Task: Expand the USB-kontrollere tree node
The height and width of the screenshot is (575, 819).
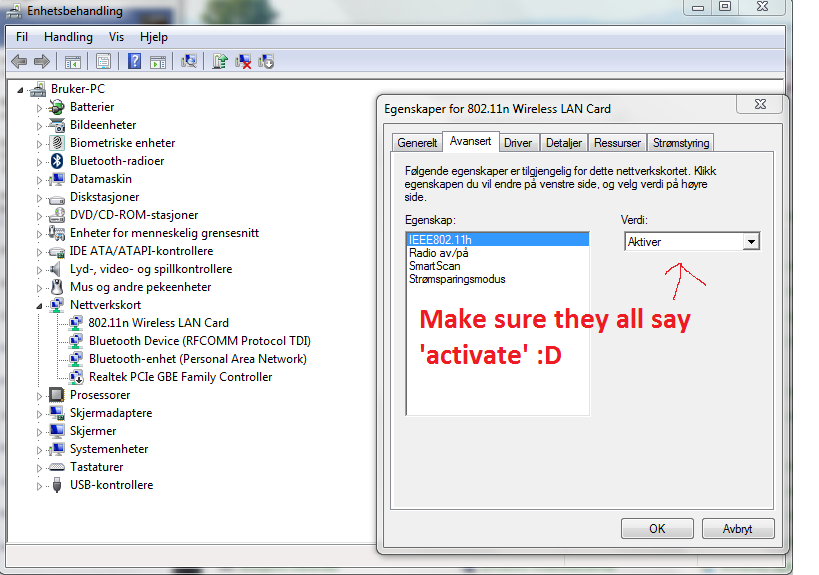Action: click(39, 486)
